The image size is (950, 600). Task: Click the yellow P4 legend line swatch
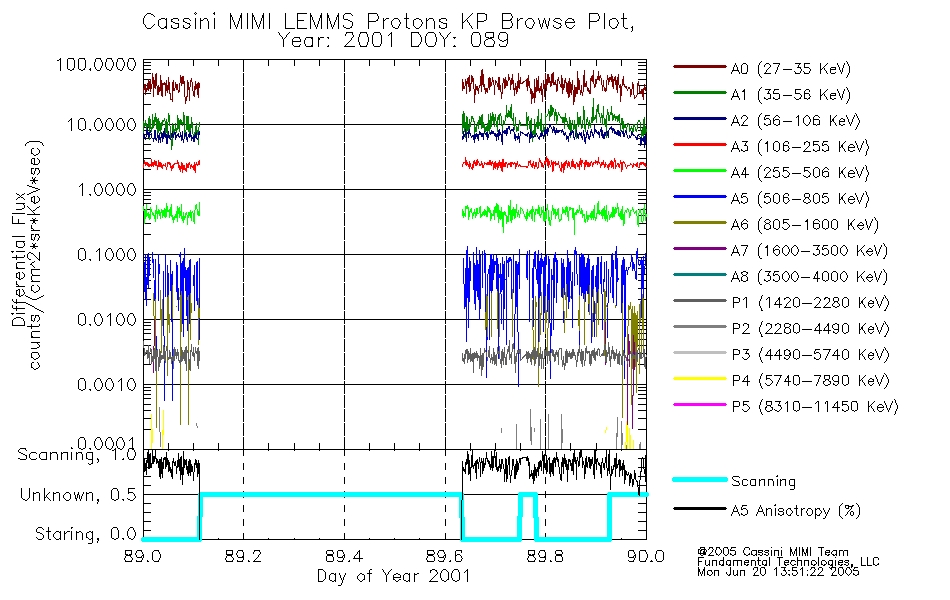[699, 379]
